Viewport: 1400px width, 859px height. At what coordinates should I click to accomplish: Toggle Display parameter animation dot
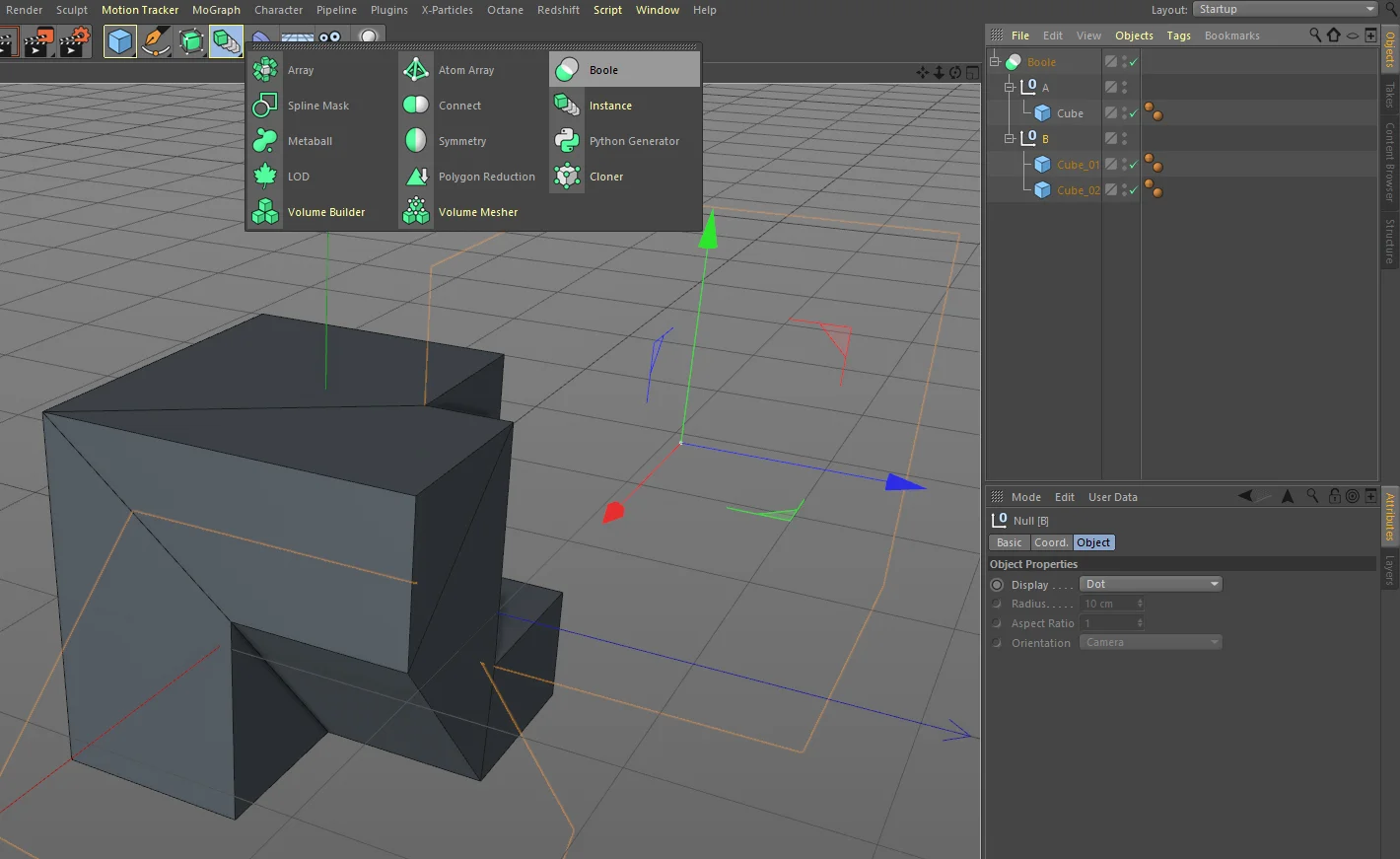pos(997,585)
